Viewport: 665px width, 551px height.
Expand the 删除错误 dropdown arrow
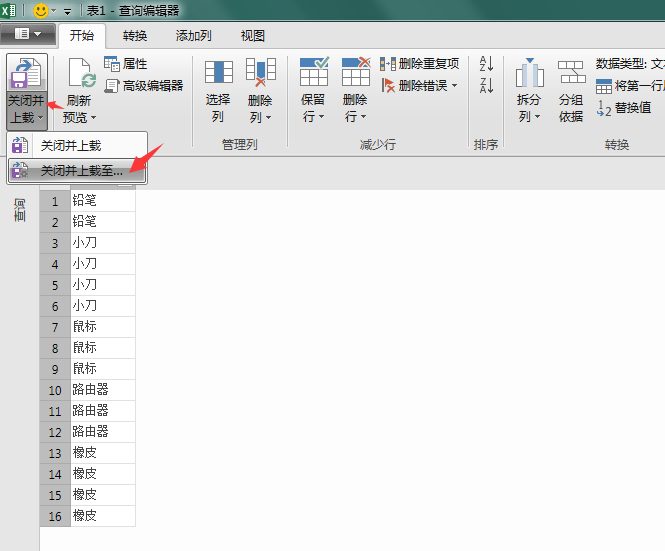tap(455, 86)
